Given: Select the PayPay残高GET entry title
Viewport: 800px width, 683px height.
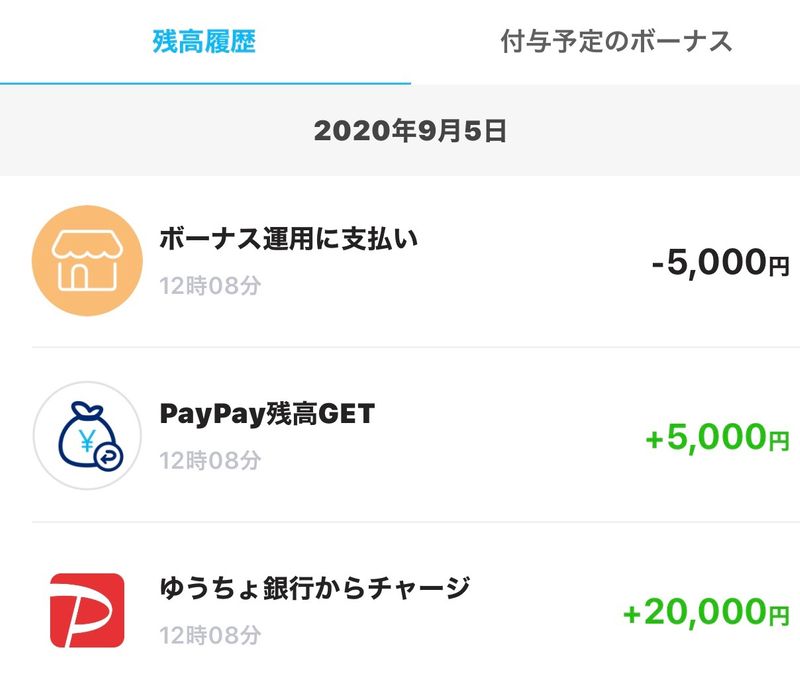Looking at the screenshot, I should coord(267,414).
